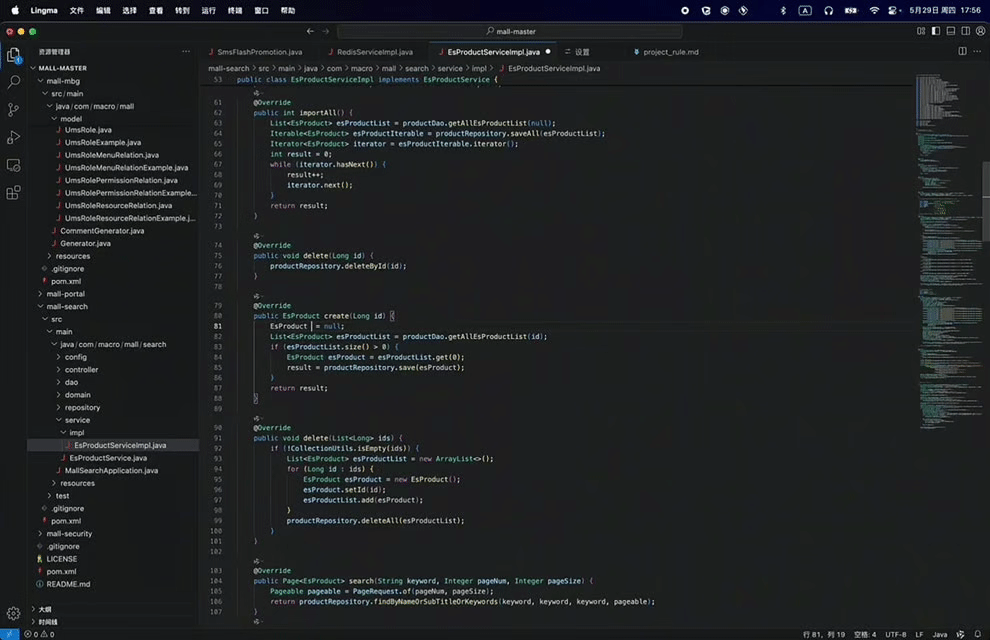
Task: Open the Source Control icon
Action: [x=13, y=110]
